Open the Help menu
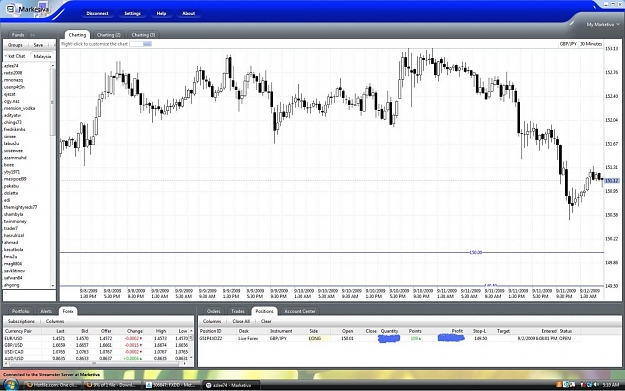The image size is (625, 391). tap(161, 13)
